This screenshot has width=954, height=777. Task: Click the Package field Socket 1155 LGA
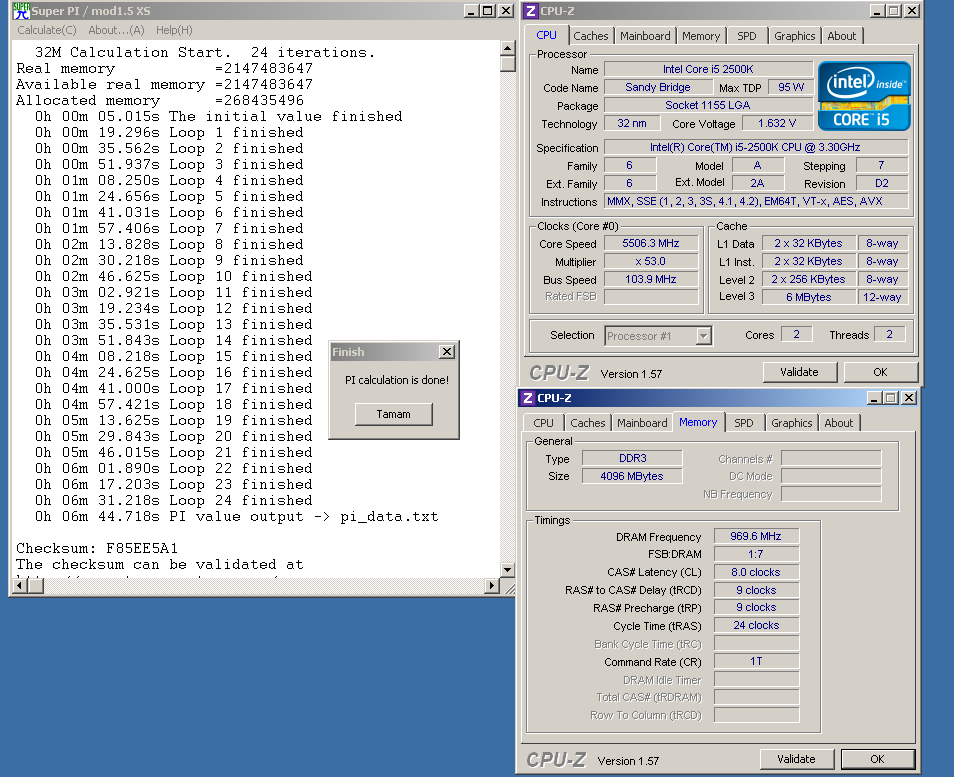[x=708, y=105]
